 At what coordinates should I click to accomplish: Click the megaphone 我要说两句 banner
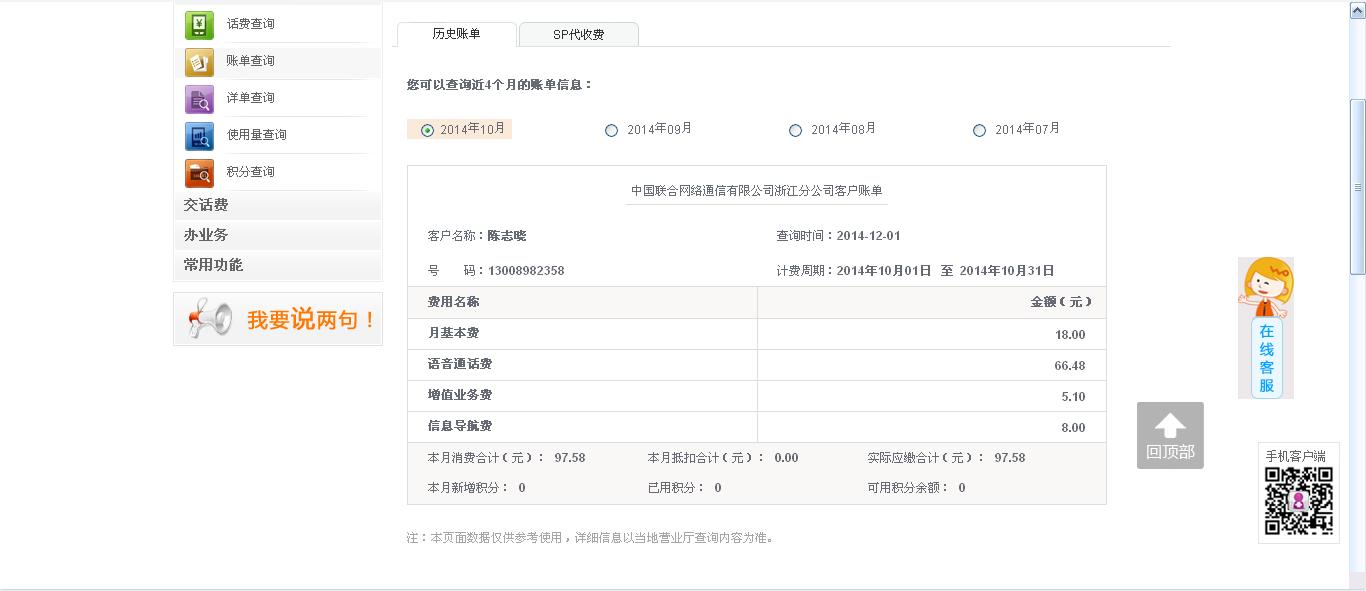coord(278,319)
